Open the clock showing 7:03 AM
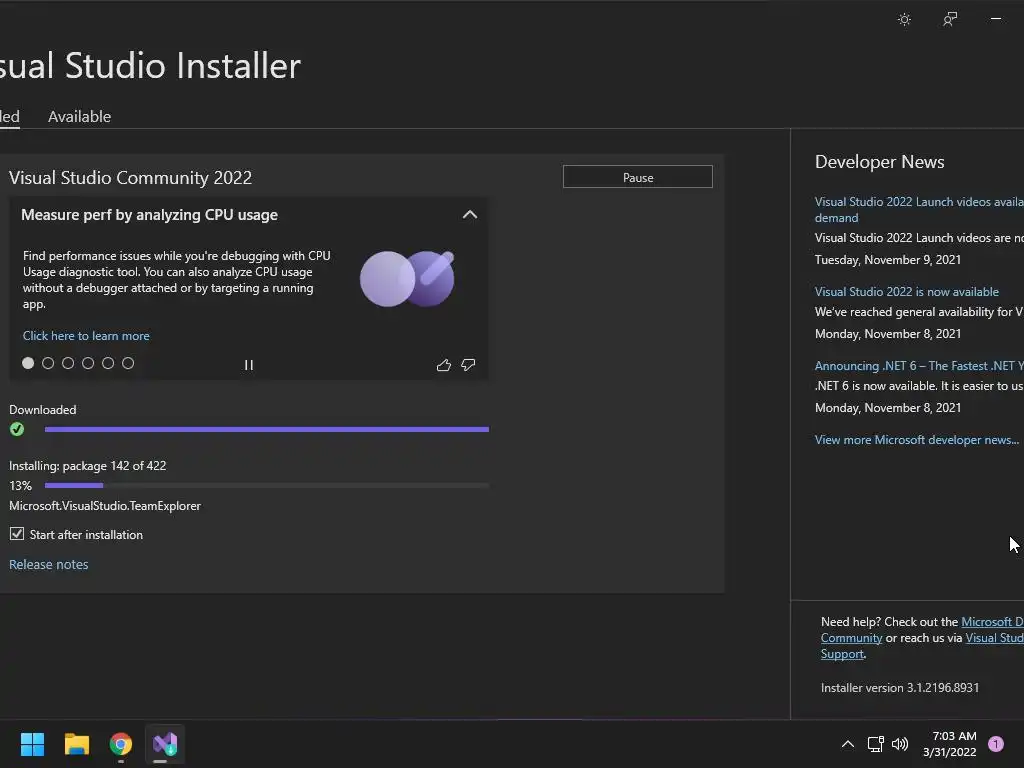Screen dimensions: 1024x768 click(x=950, y=744)
